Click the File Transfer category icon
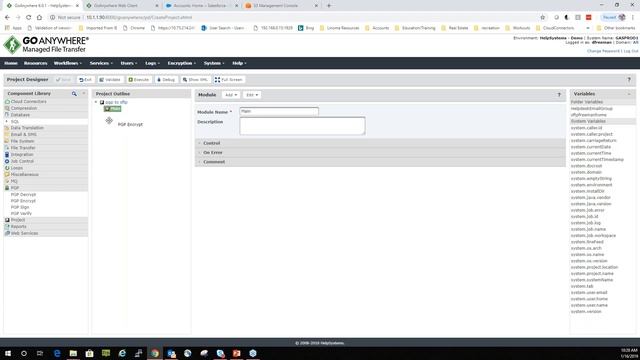 (x=7, y=148)
